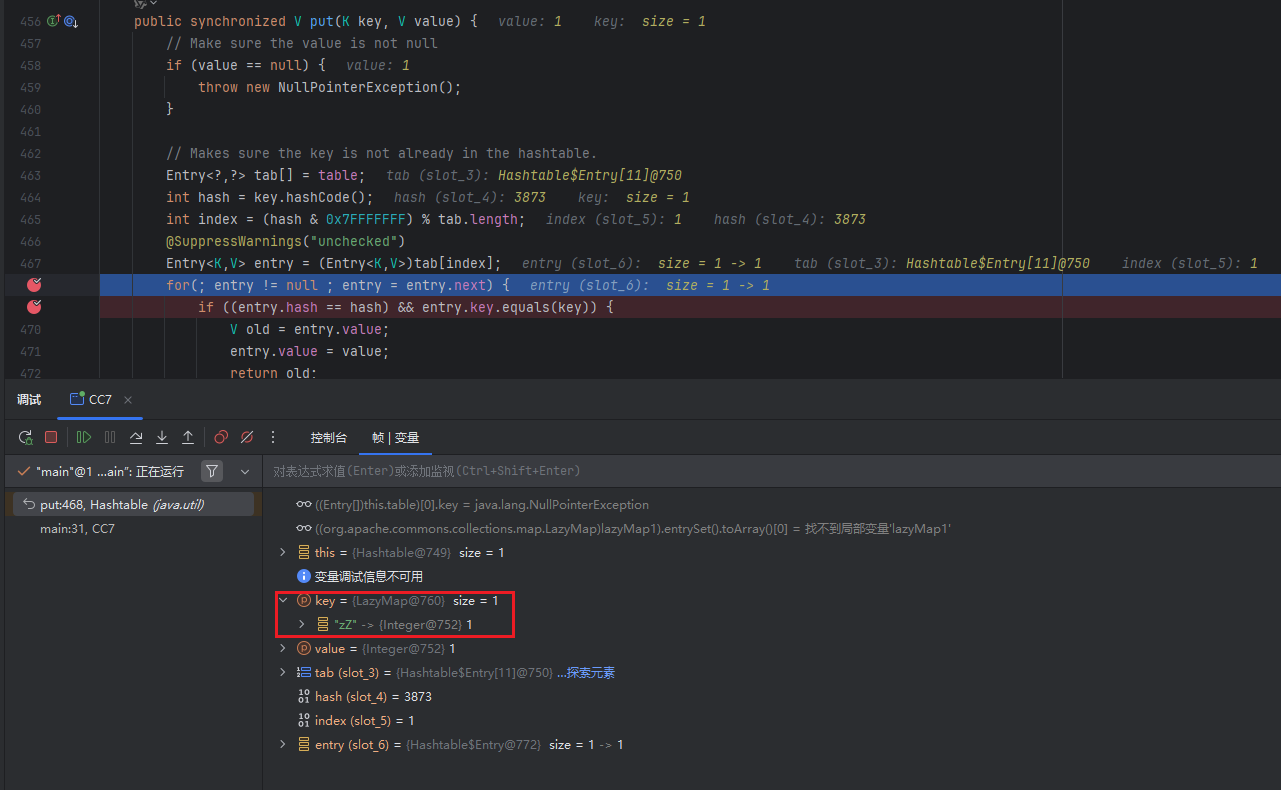Step Out of the current method
Image resolution: width=1281 pixels, height=790 pixels.
[x=188, y=437]
